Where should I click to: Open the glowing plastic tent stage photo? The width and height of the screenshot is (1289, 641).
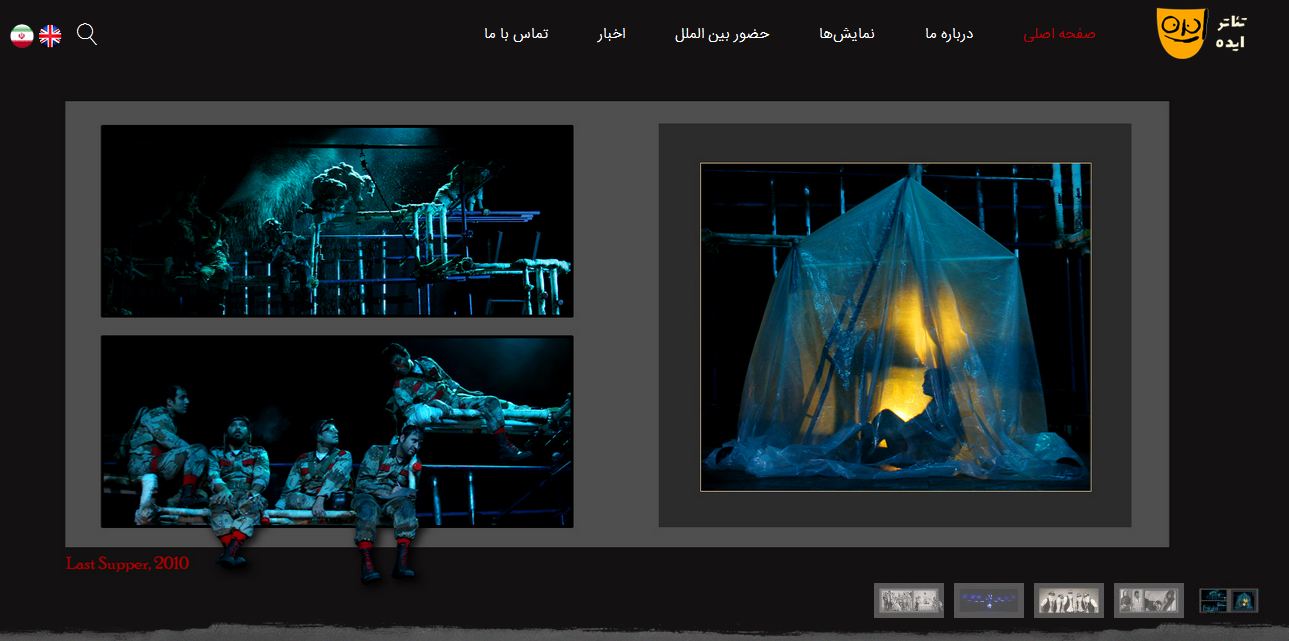point(895,327)
